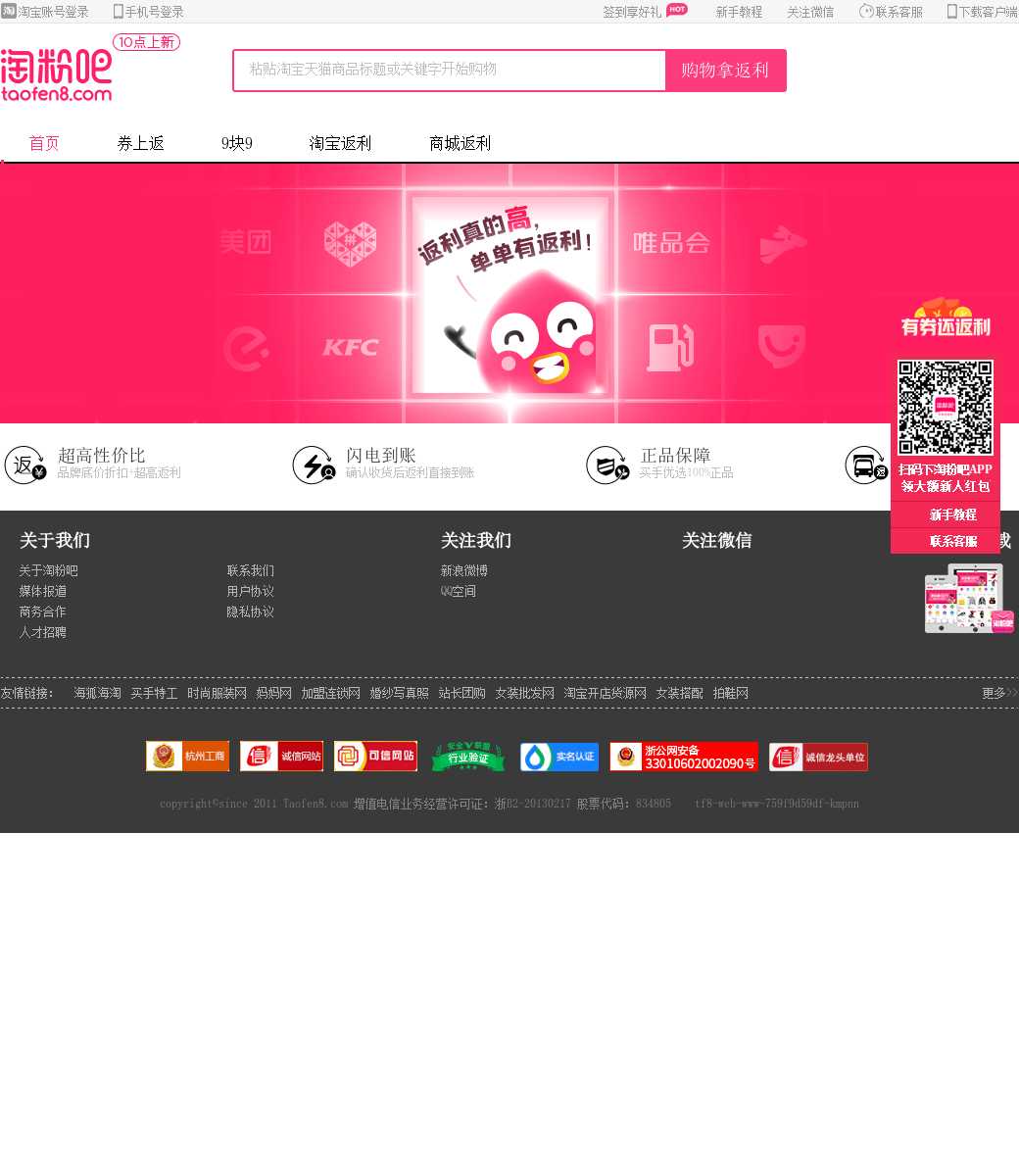The width and height of the screenshot is (1019, 1176).
Task: Click the KFC logo in banner
Action: [351, 347]
